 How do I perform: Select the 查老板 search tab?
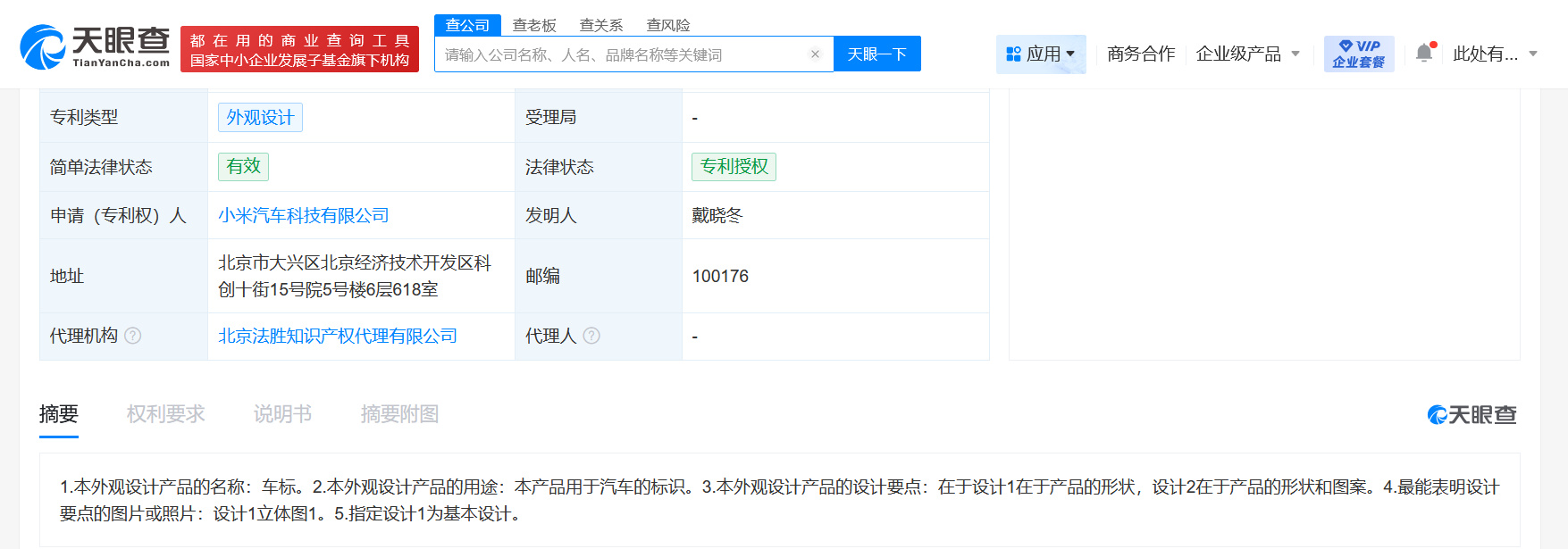[x=534, y=25]
